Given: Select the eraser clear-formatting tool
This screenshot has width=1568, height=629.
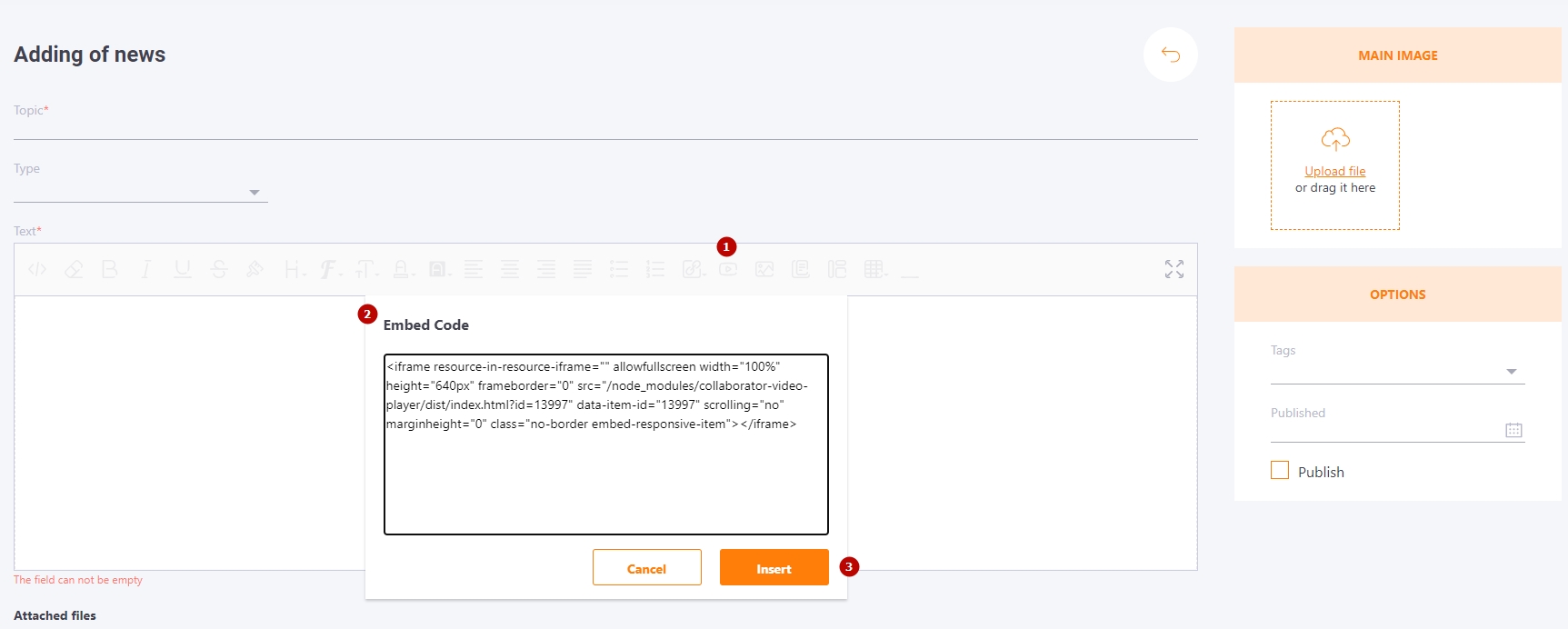Looking at the screenshot, I should pyautogui.click(x=74, y=269).
